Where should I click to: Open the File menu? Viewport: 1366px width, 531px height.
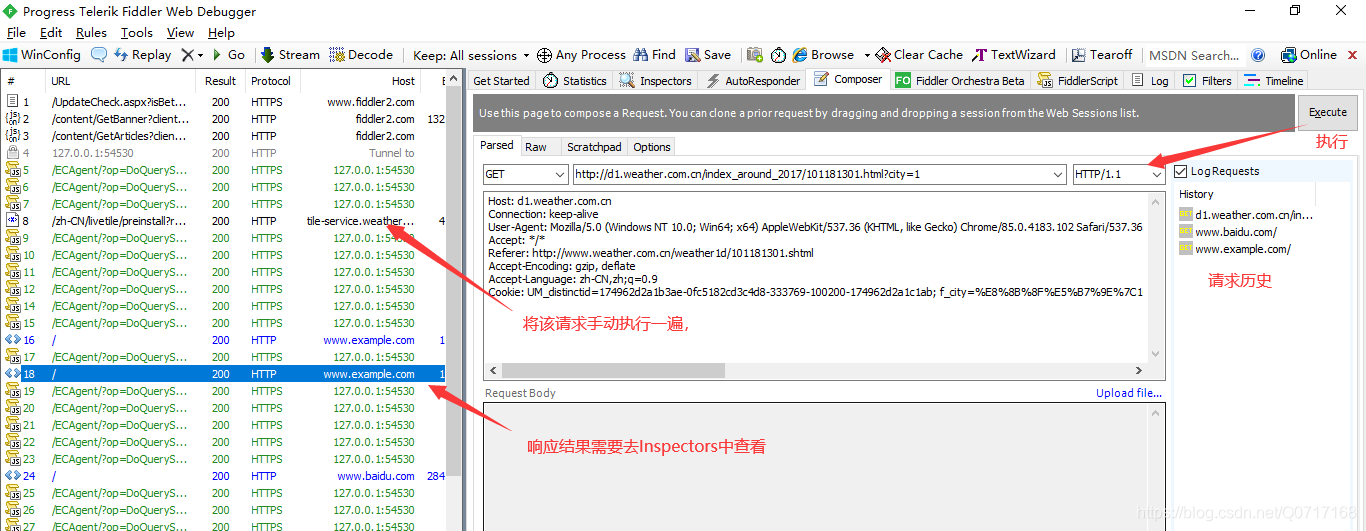[16, 33]
